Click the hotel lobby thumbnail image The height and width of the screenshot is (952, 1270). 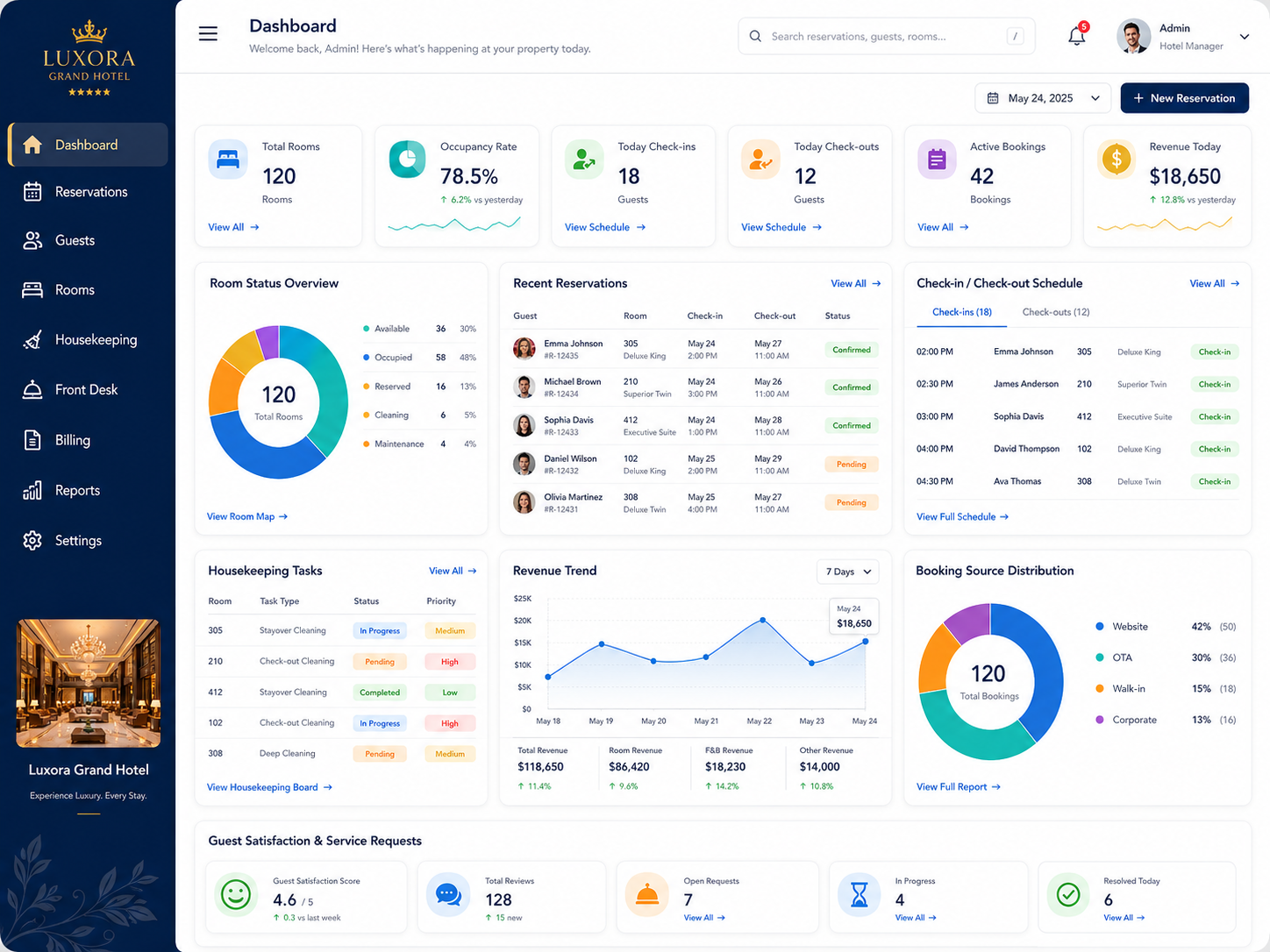click(89, 683)
